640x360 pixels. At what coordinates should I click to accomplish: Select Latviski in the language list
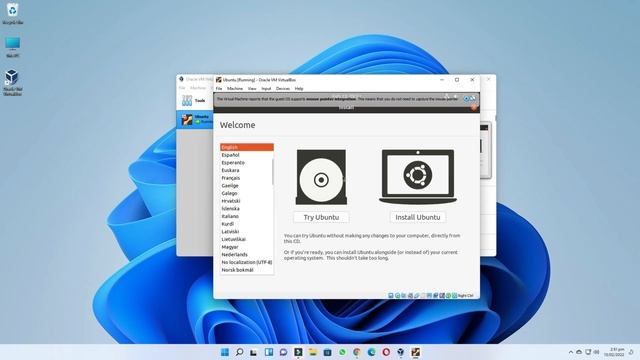point(247,231)
